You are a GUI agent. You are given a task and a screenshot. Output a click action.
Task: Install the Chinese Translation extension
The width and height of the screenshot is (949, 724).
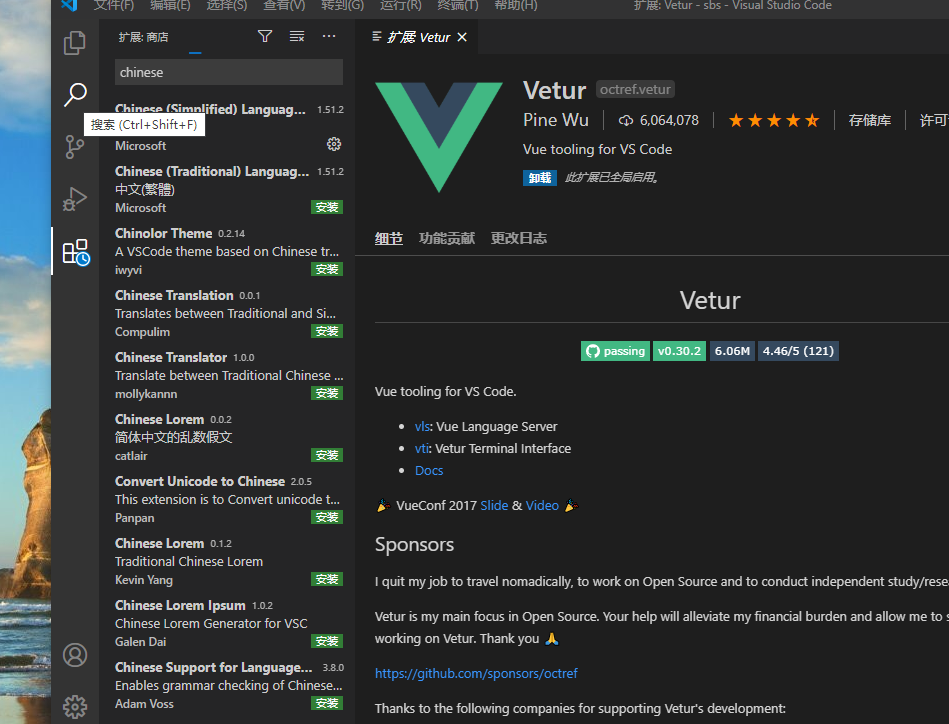point(327,331)
